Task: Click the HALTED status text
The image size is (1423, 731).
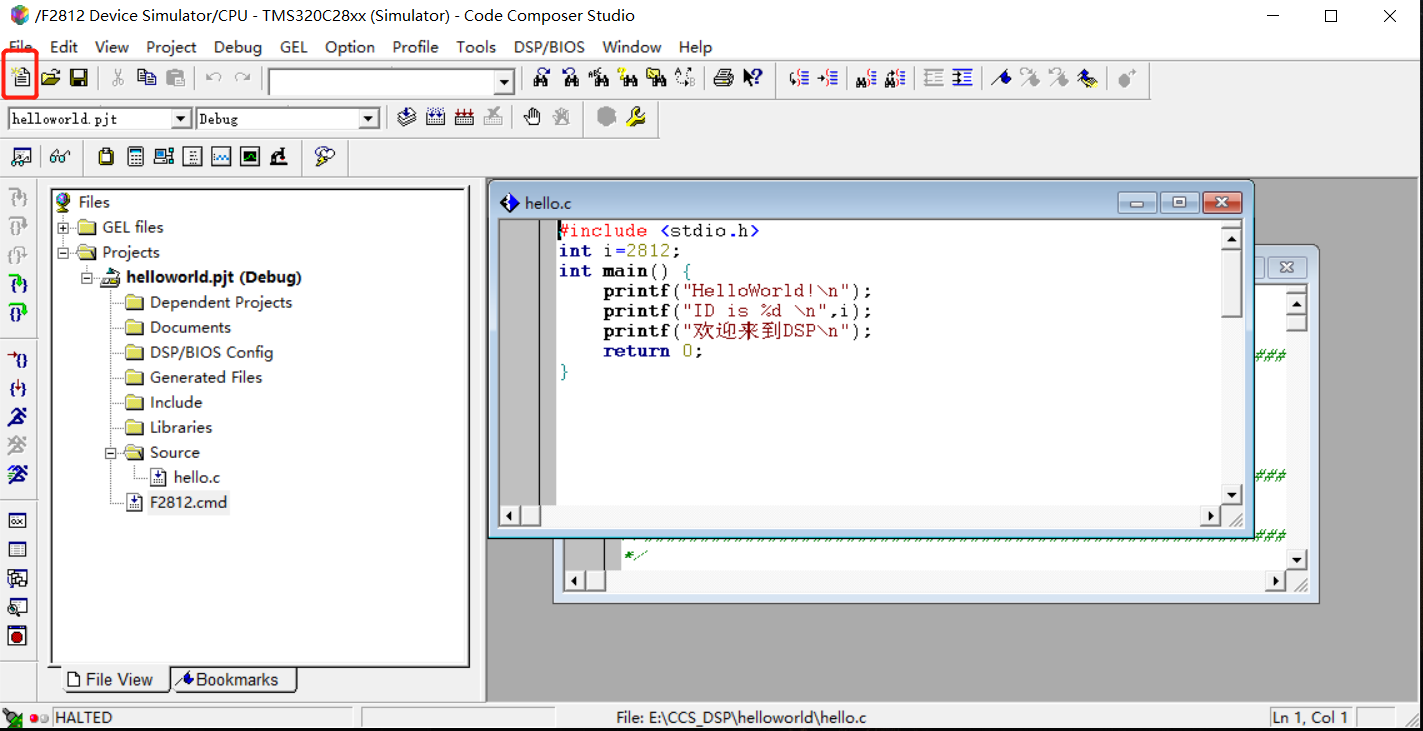Action: pos(83,717)
